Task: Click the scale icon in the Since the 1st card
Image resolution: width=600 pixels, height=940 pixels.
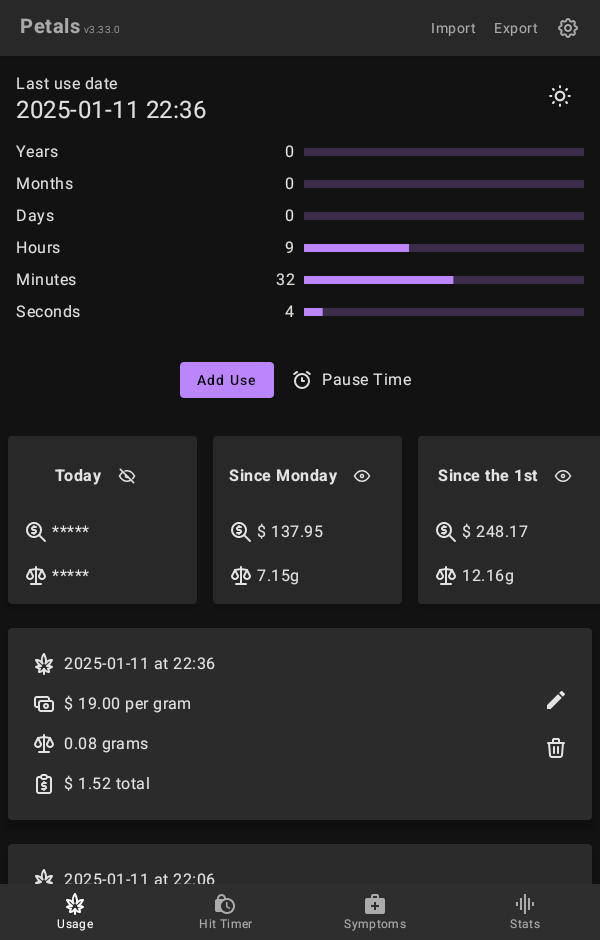Action: 446,576
